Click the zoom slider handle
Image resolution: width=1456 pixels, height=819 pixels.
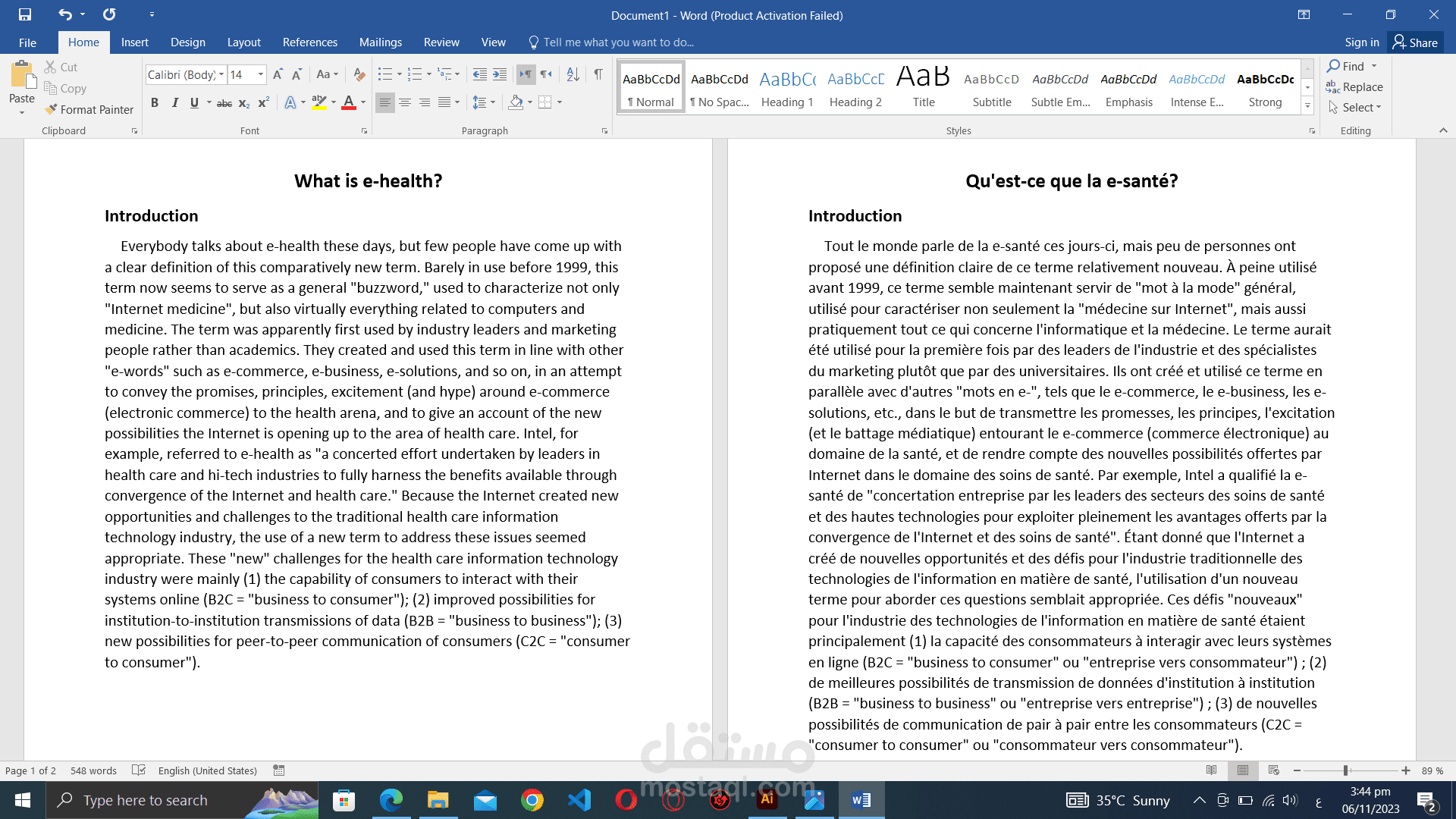tap(1345, 770)
